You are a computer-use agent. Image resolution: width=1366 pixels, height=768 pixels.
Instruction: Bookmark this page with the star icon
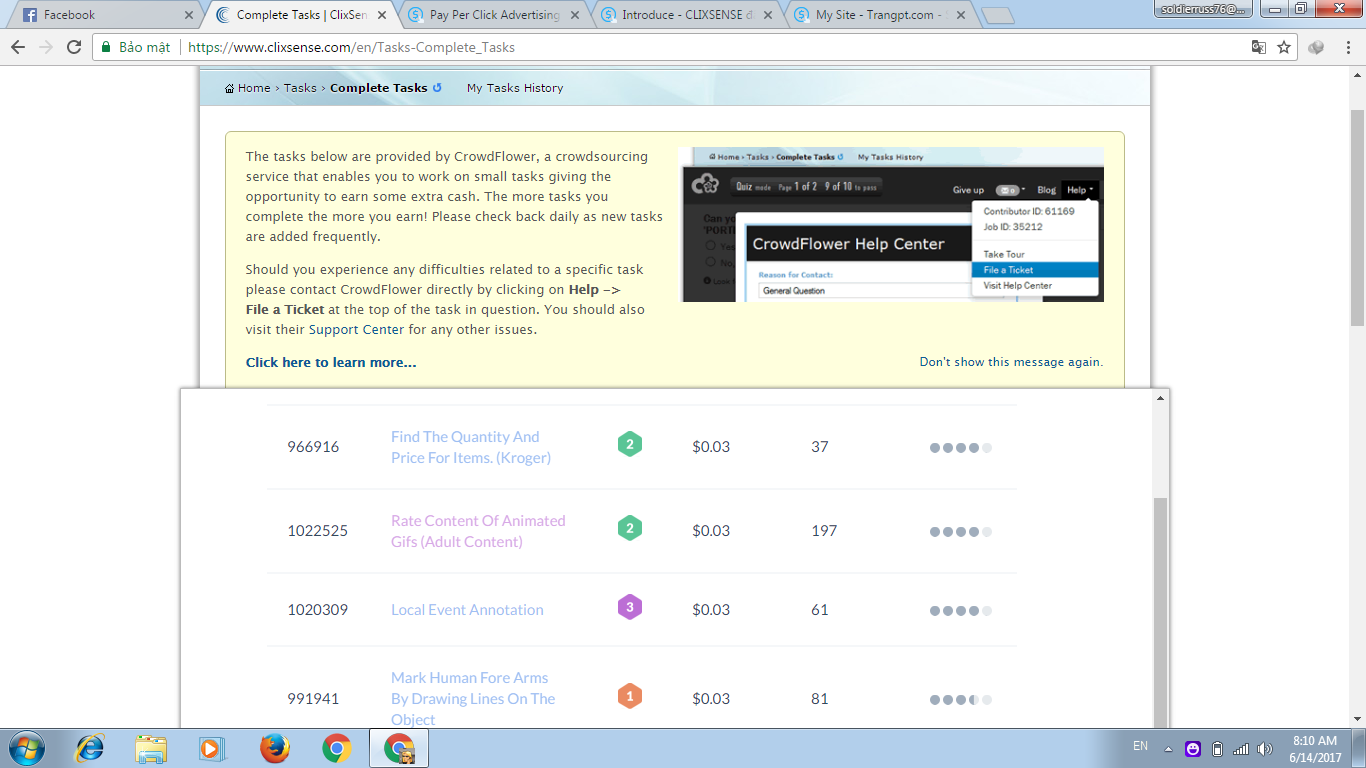tap(1284, 47)
